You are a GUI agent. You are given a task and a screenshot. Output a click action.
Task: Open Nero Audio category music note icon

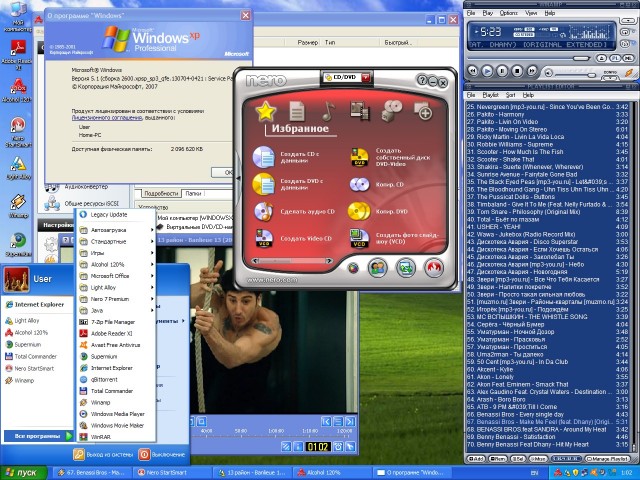click(x=328, y=111)
